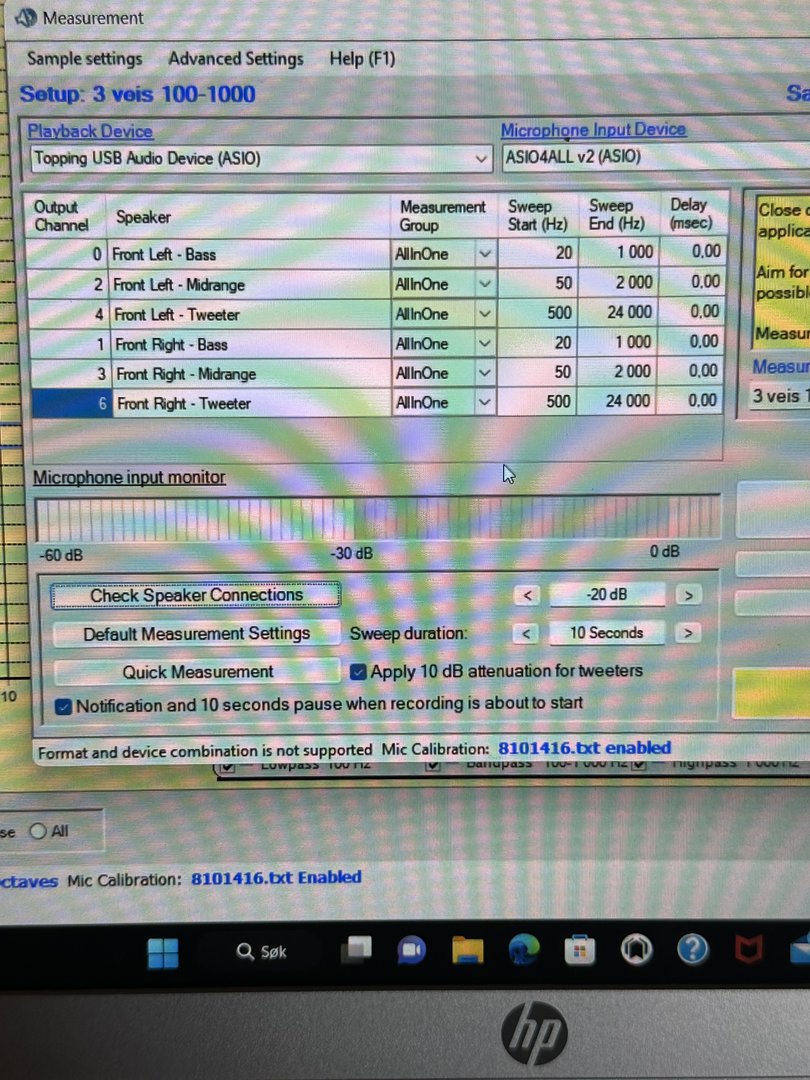Click Delay value for Front Left - Midrange
The image size is (810, 1080).
click(692, 281)
